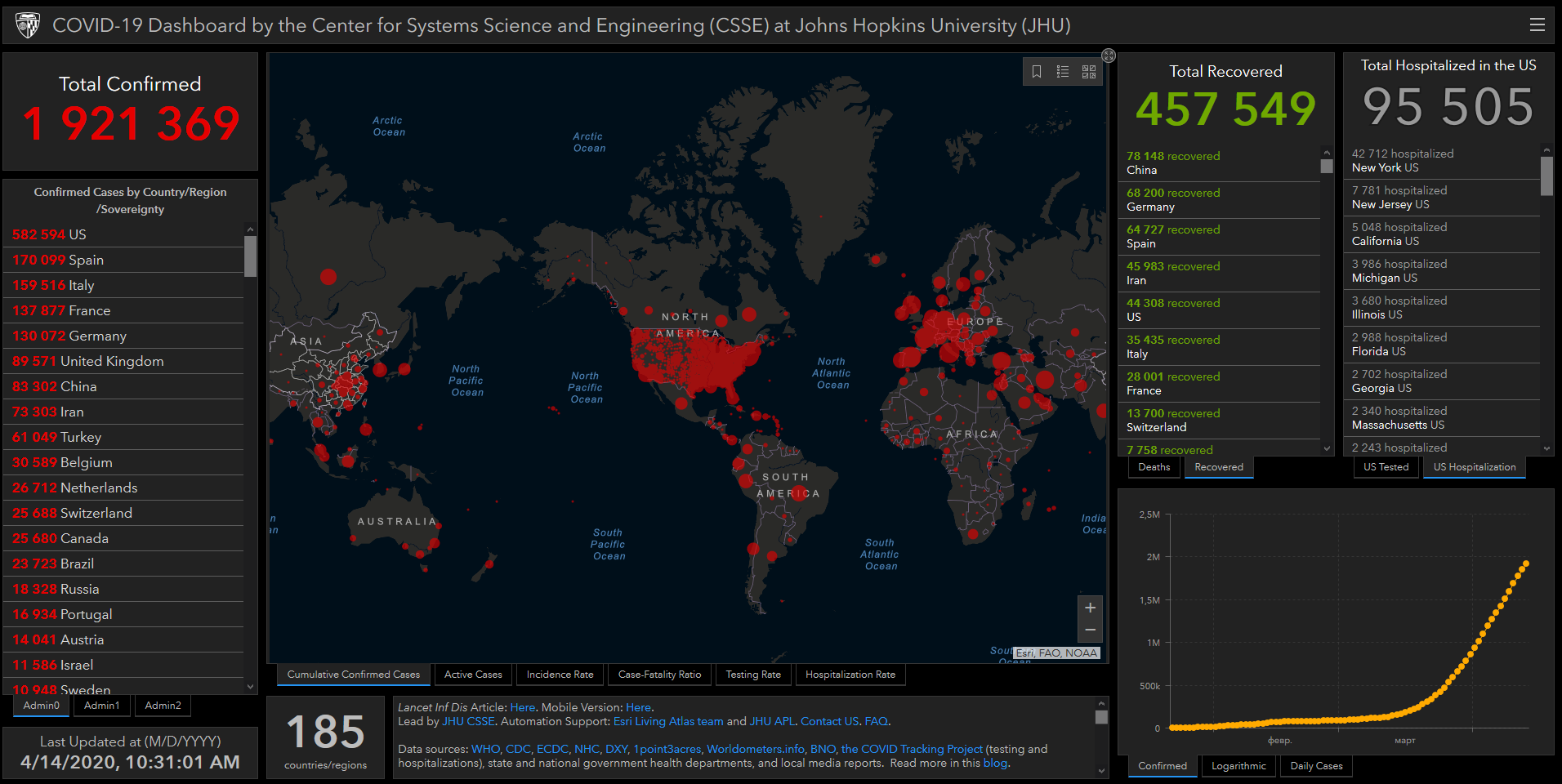Open the basemap gallery grid icon

tap(1089, 72)
